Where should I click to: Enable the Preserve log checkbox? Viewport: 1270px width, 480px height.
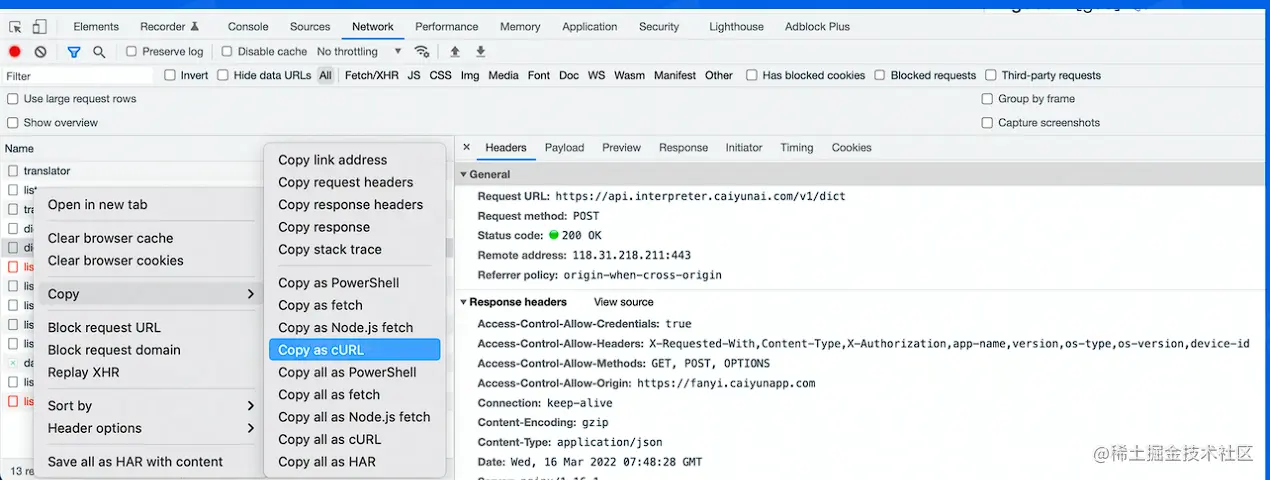click(132, 52)
